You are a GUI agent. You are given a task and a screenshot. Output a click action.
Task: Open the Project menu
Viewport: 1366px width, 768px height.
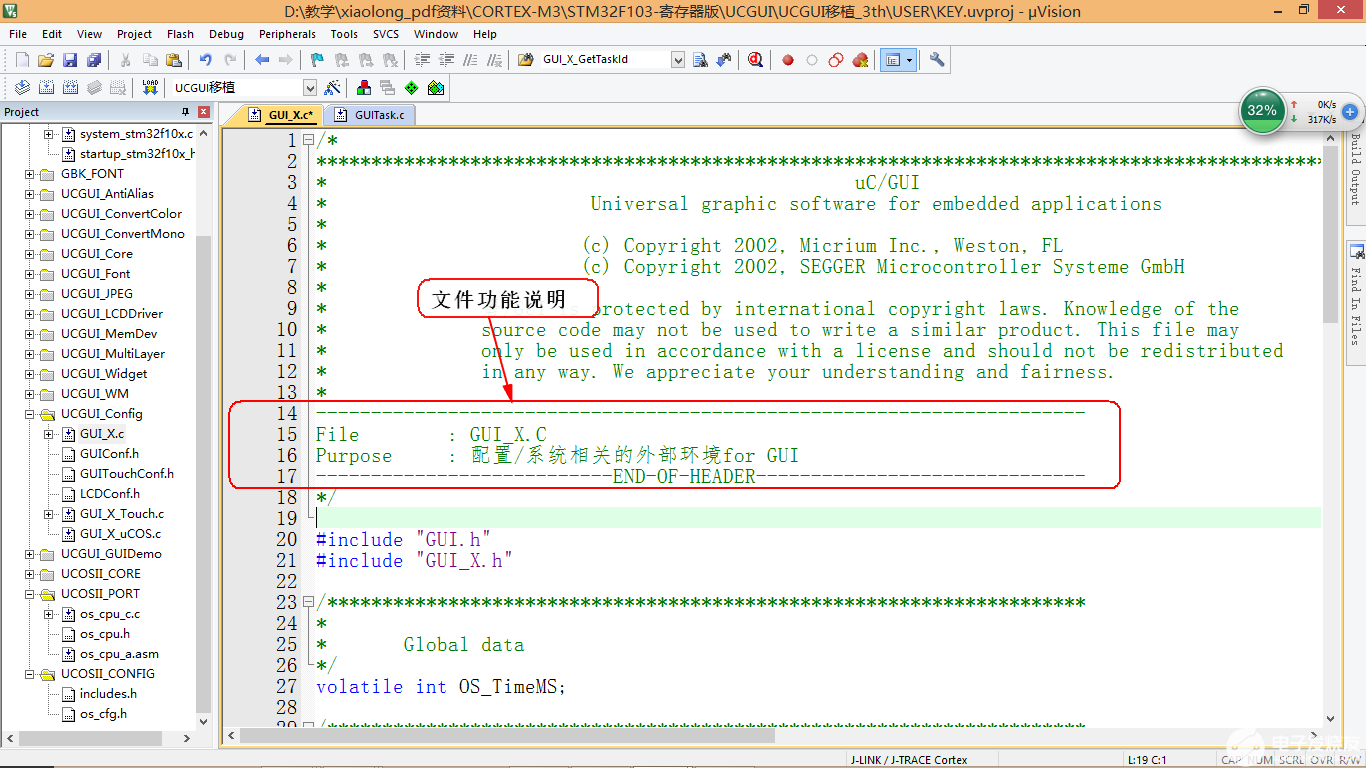point(135,34)
